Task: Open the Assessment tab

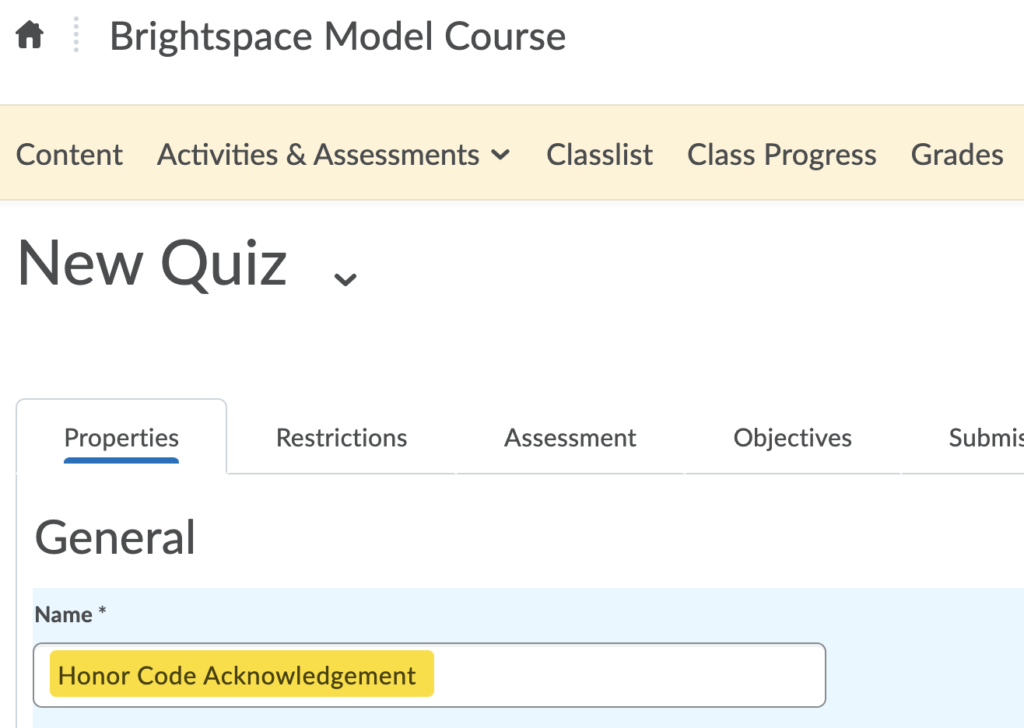Action: [569, 437]
